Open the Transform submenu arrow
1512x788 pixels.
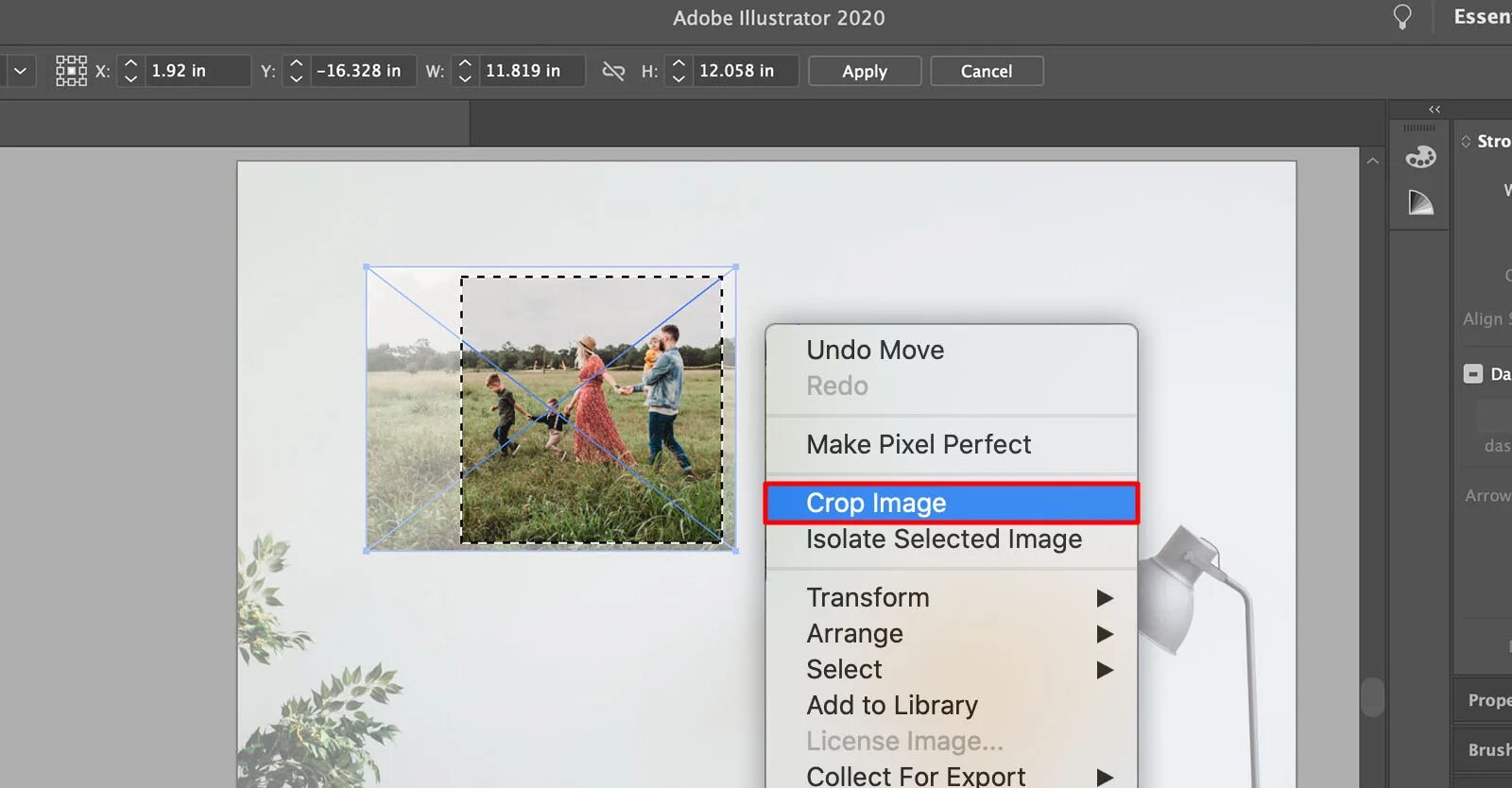click(x=1105, y=598)
